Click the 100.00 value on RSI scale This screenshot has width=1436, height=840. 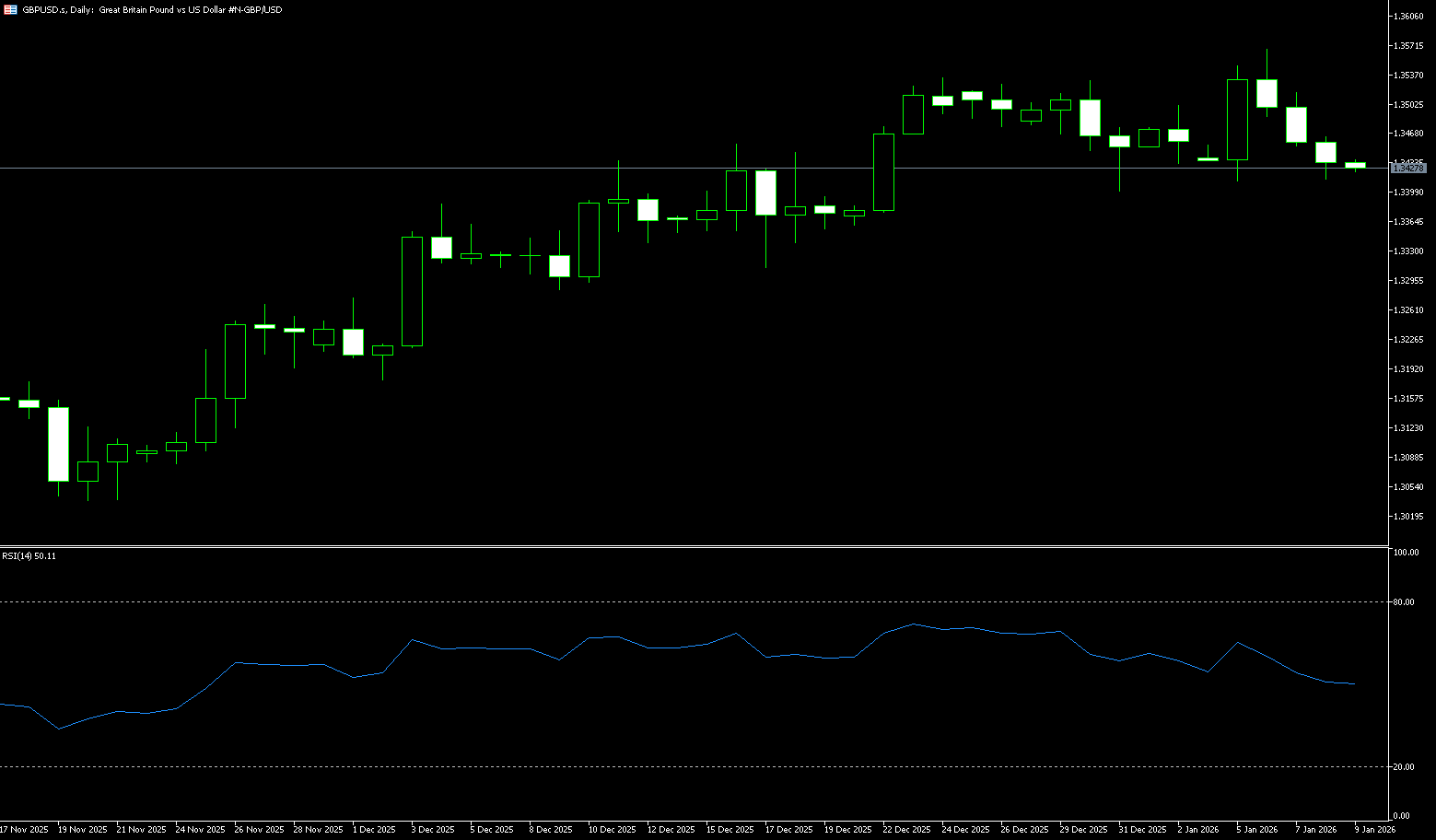[x=1406, y=553]
